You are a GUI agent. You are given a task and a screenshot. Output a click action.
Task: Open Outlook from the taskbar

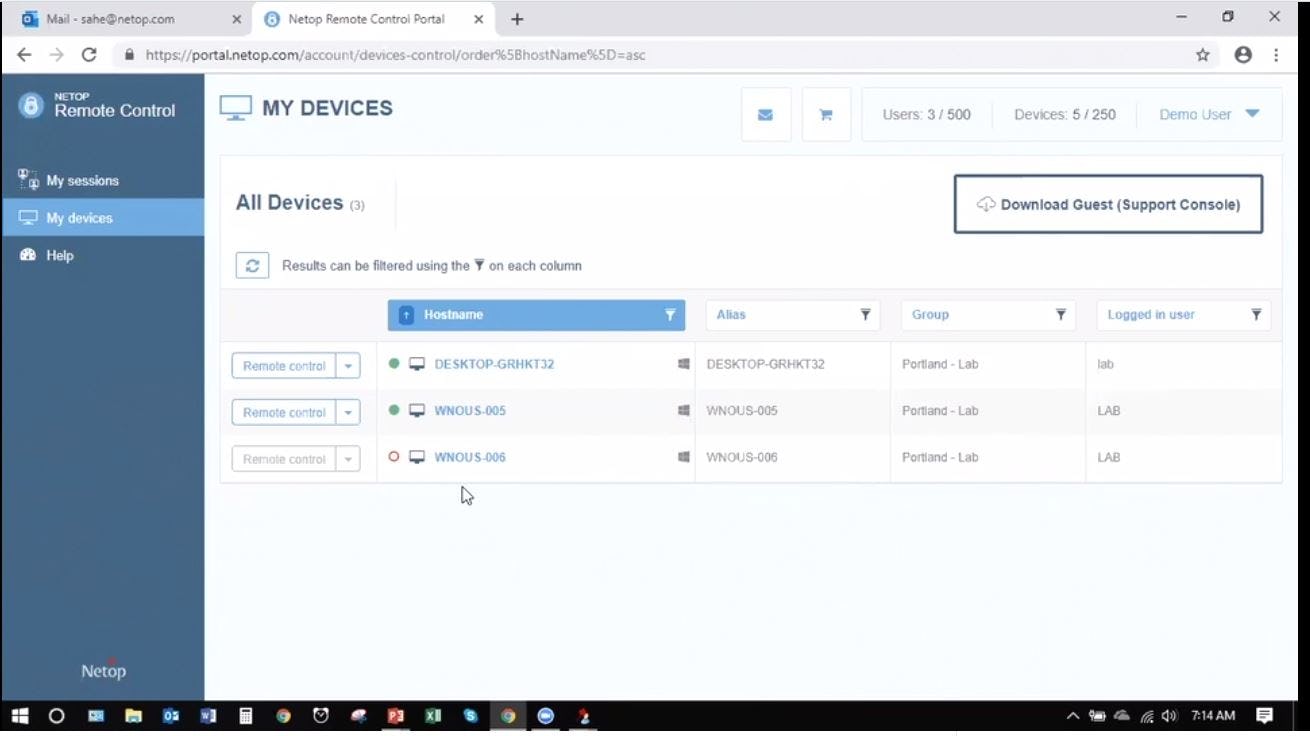point(171,716)
